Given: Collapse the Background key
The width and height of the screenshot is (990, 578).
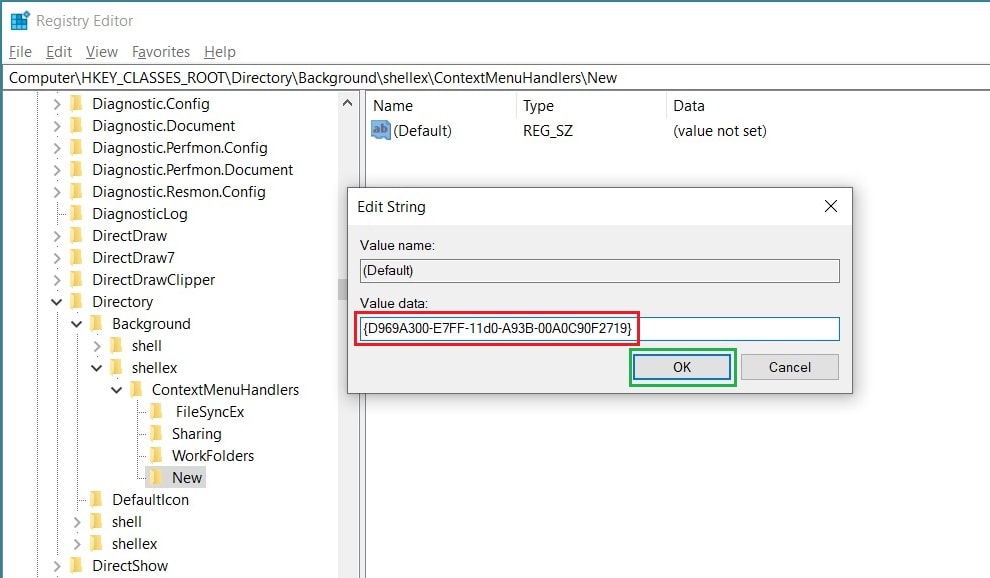Looking at the screenshot, I should tap(76, 324).
